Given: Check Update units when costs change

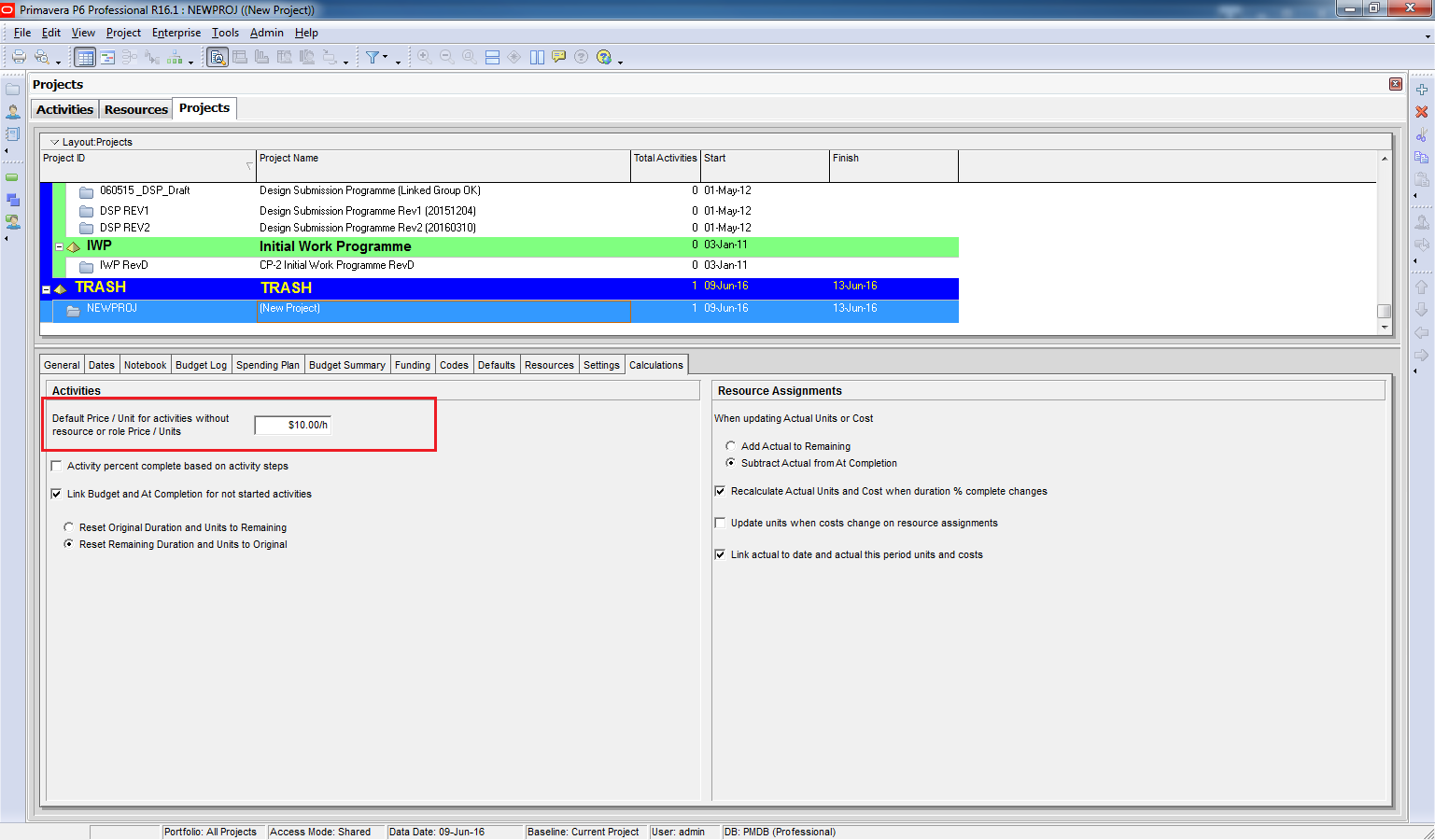Looking at the screenshot, I should click(720, 523).
